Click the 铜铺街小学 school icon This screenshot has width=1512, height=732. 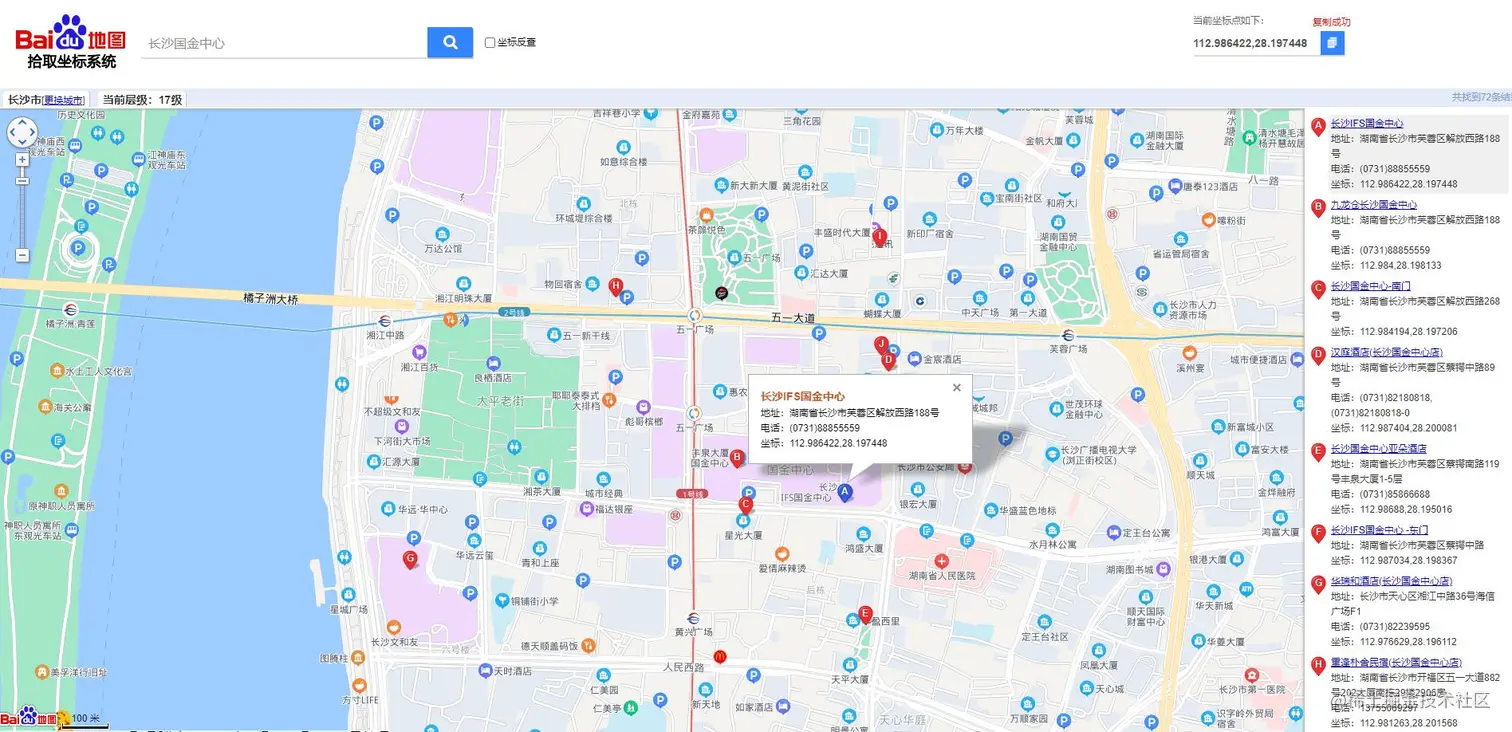501,600
